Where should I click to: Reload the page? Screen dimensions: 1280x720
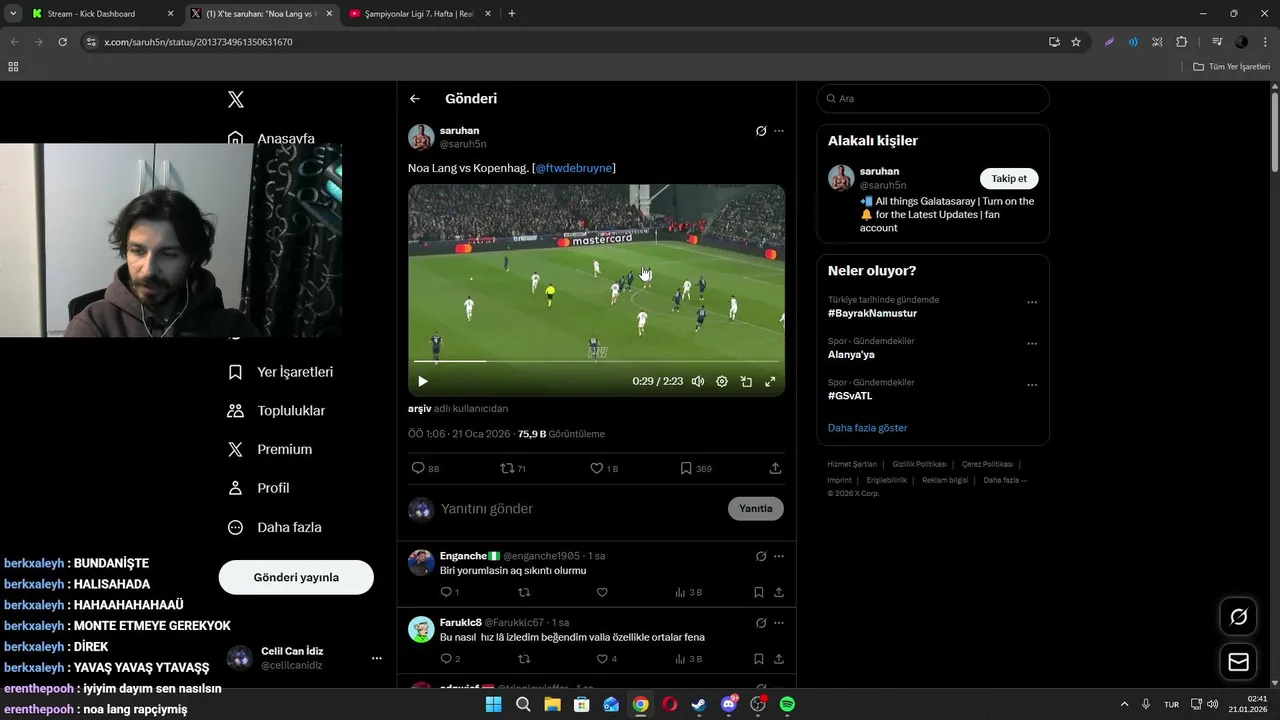point(62,42)
